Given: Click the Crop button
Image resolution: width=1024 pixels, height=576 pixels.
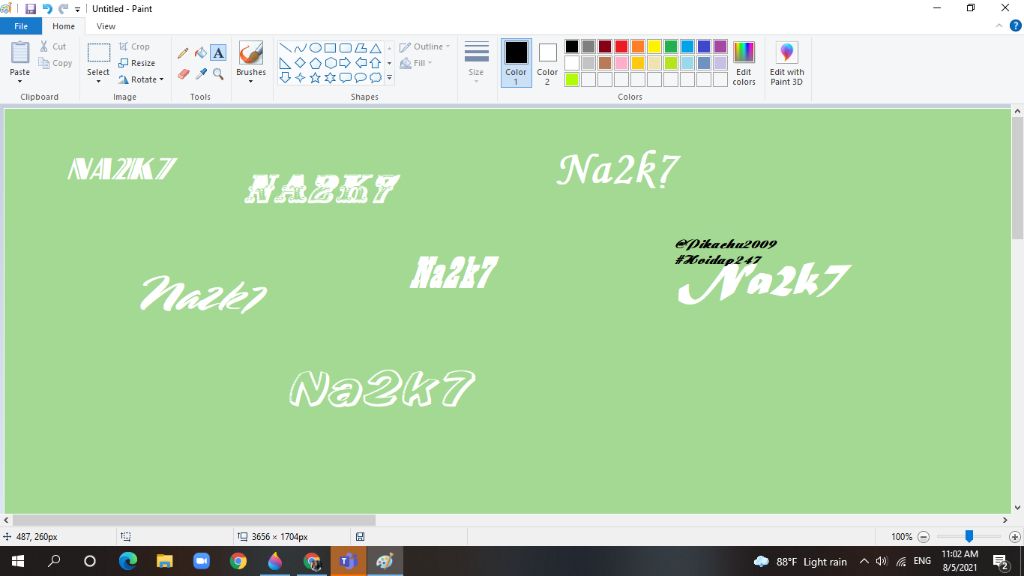Looking at the screenshot, I should pyautogui.click(x=135, y=46).
